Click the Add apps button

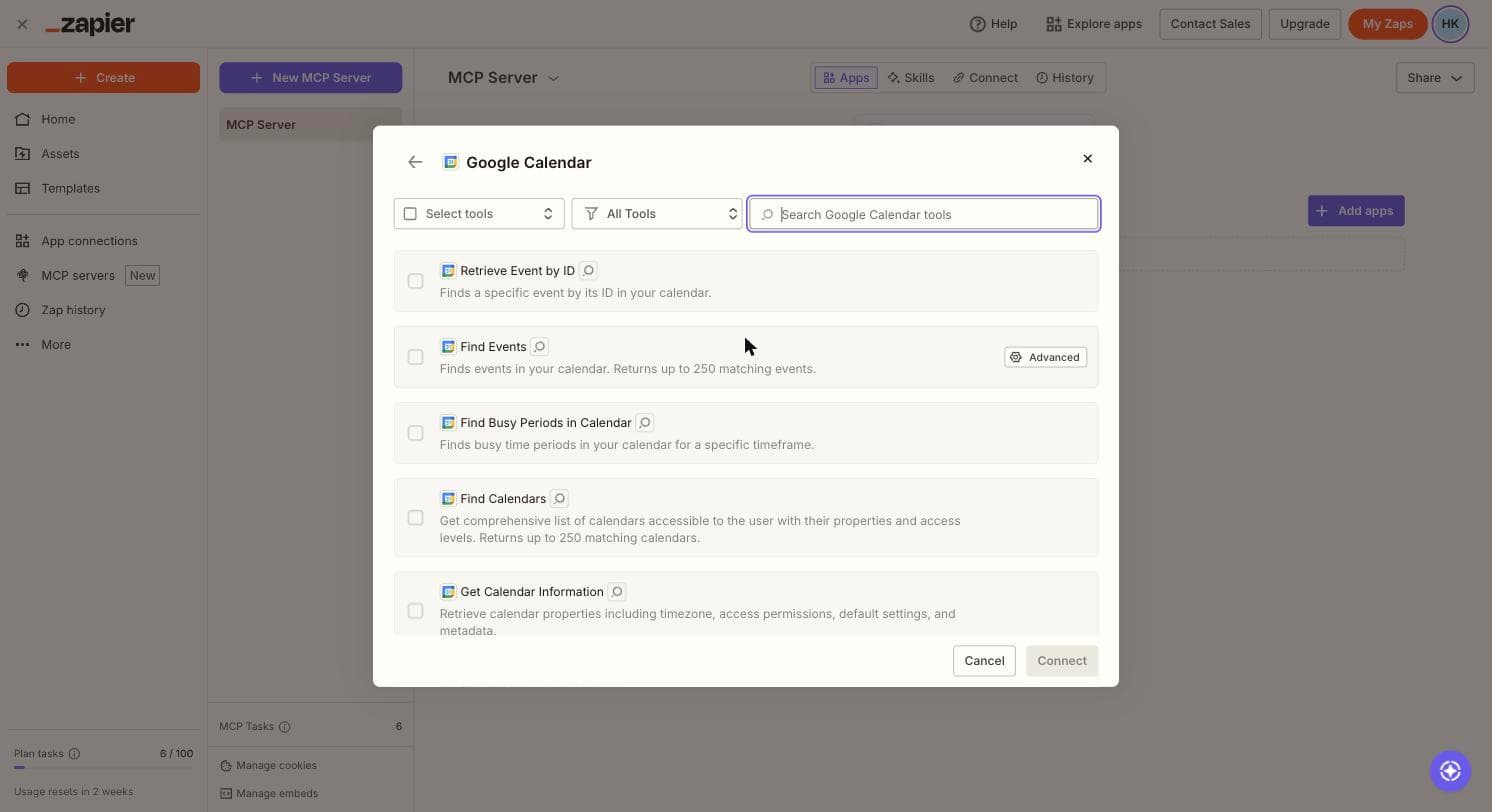pos(1356,211)
